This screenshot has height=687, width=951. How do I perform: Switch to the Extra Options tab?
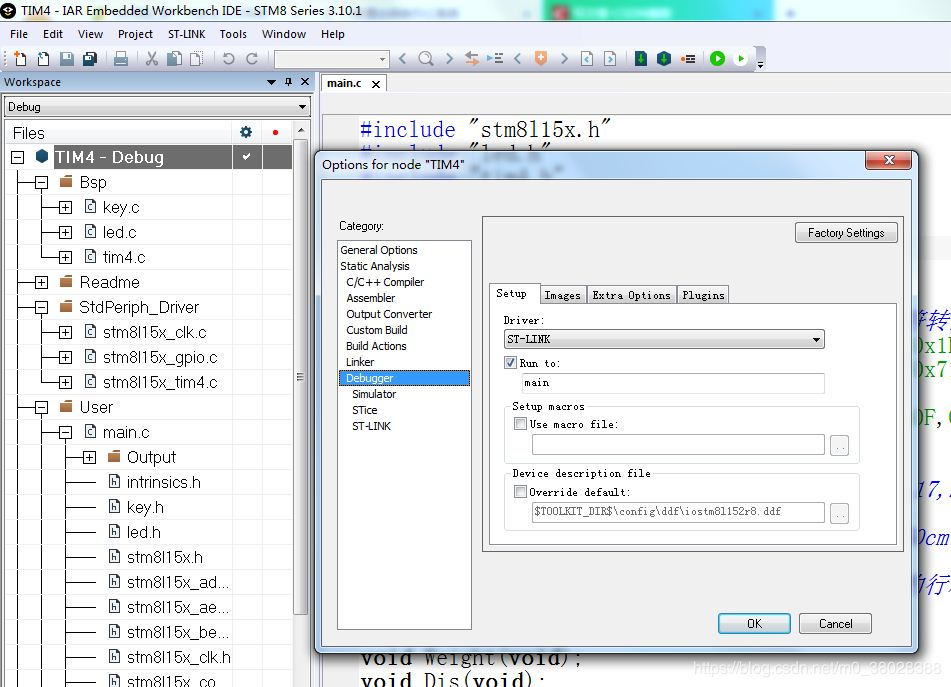pos(631,295)
